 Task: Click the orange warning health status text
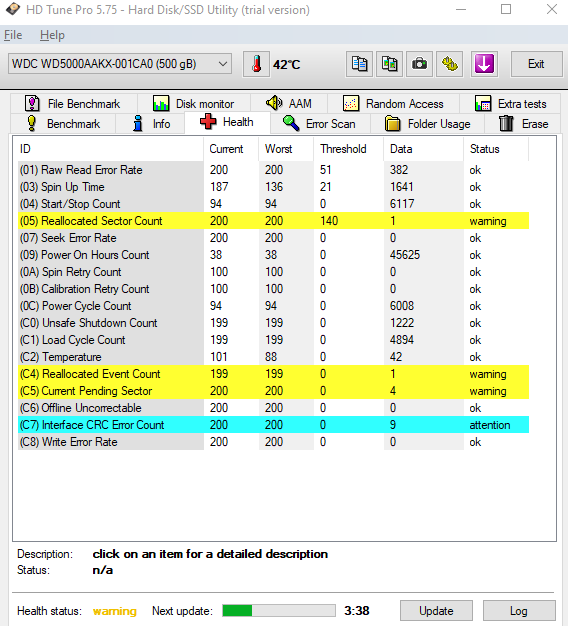coord(115,611)
